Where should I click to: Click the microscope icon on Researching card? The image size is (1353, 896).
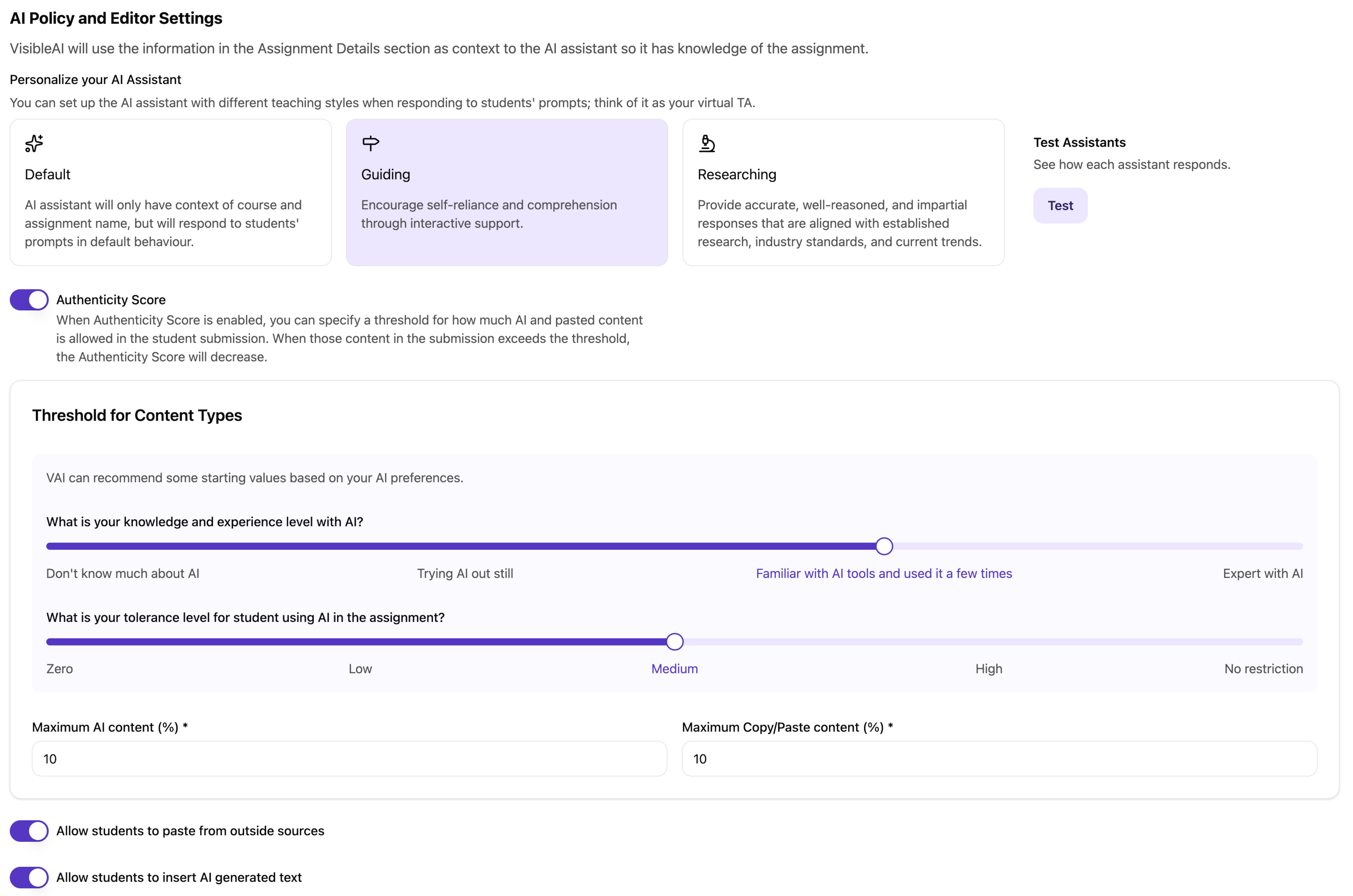706,144
